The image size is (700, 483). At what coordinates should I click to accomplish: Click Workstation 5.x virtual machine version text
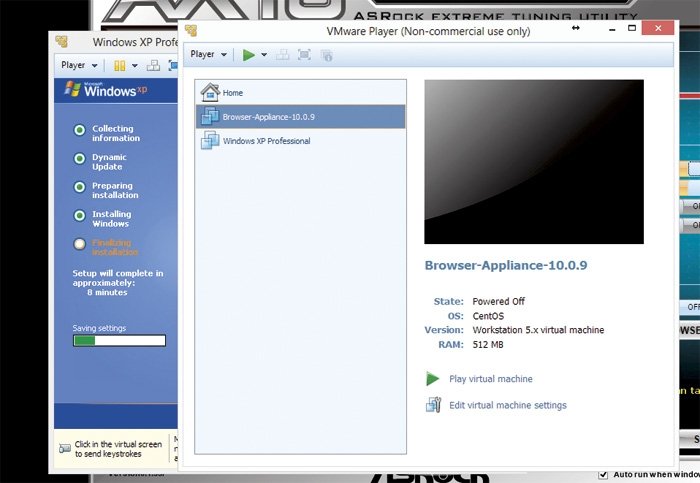click(x=538, y=330)
